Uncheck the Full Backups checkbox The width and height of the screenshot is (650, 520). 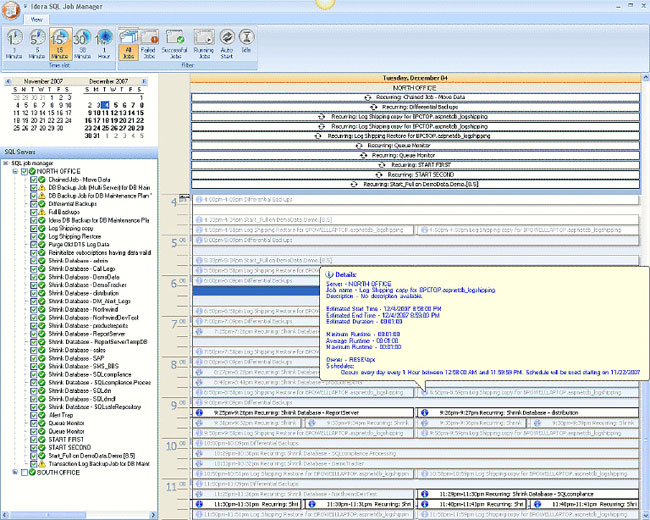[x=34, y=212]
